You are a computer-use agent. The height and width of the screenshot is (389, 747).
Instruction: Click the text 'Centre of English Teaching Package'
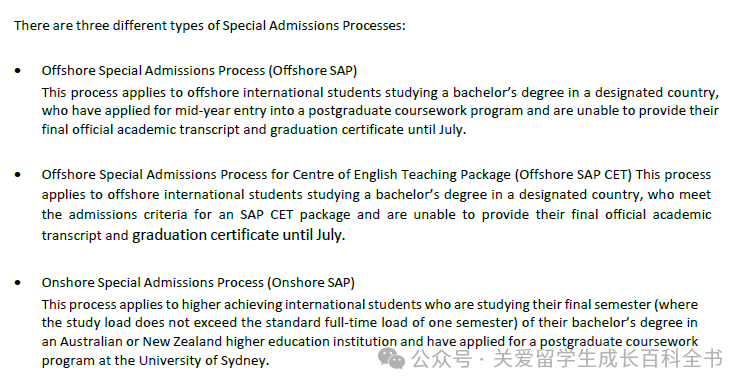pos(402,175)
